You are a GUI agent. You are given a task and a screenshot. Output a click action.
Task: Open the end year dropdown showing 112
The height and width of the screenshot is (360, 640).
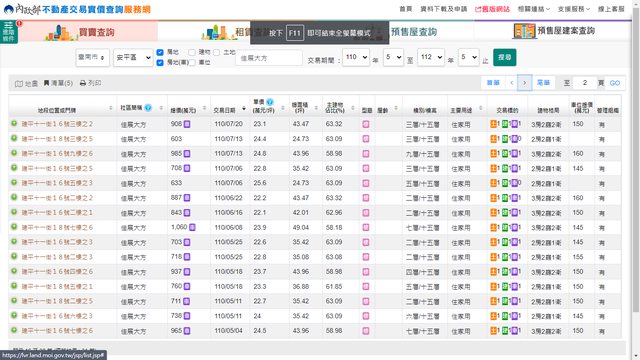[x=431, y=57]
